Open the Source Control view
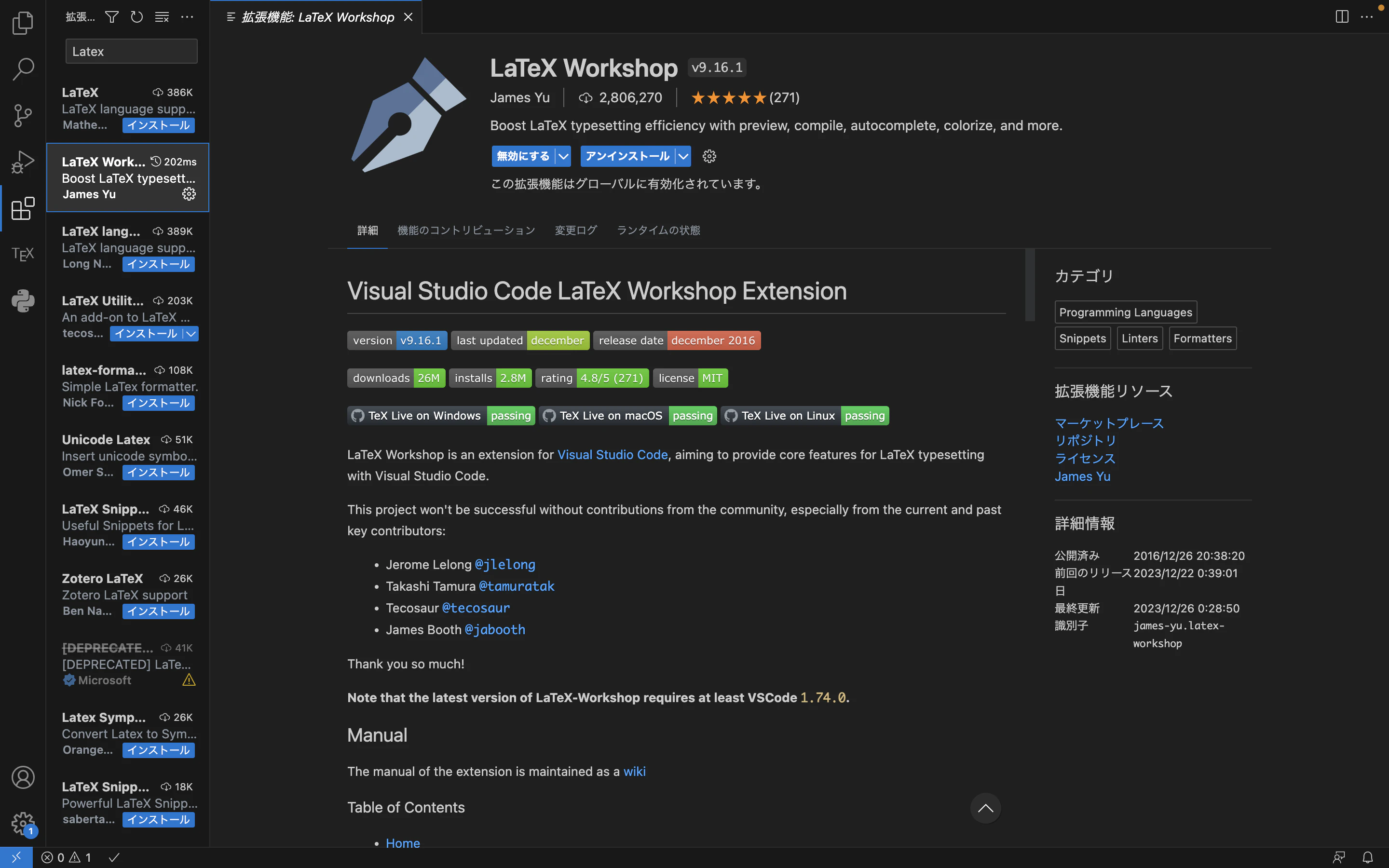 23,115
